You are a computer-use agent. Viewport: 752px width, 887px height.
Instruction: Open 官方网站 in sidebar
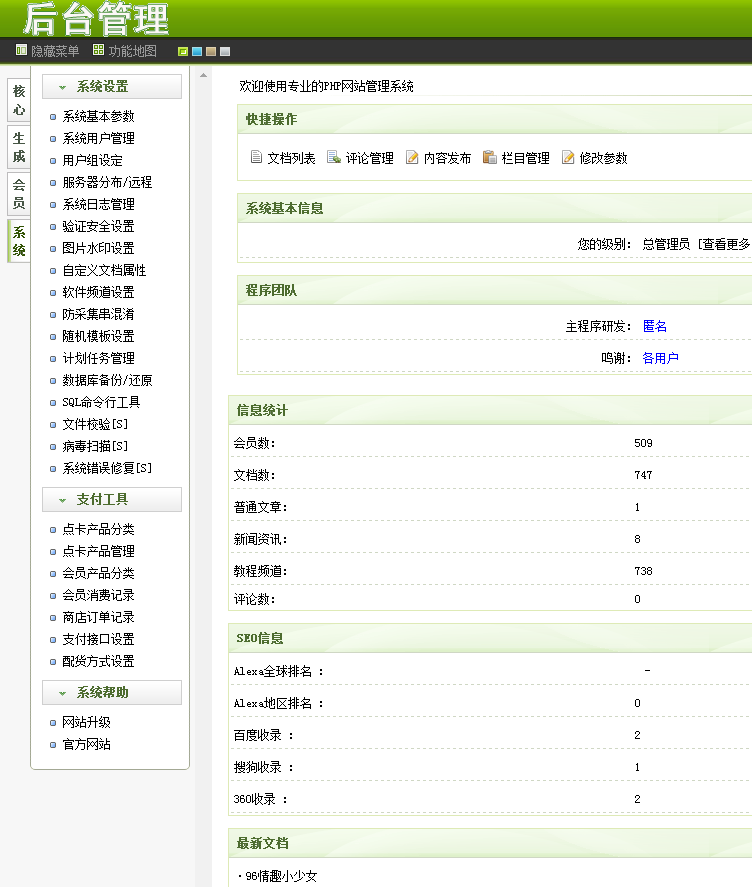point(87,744)
